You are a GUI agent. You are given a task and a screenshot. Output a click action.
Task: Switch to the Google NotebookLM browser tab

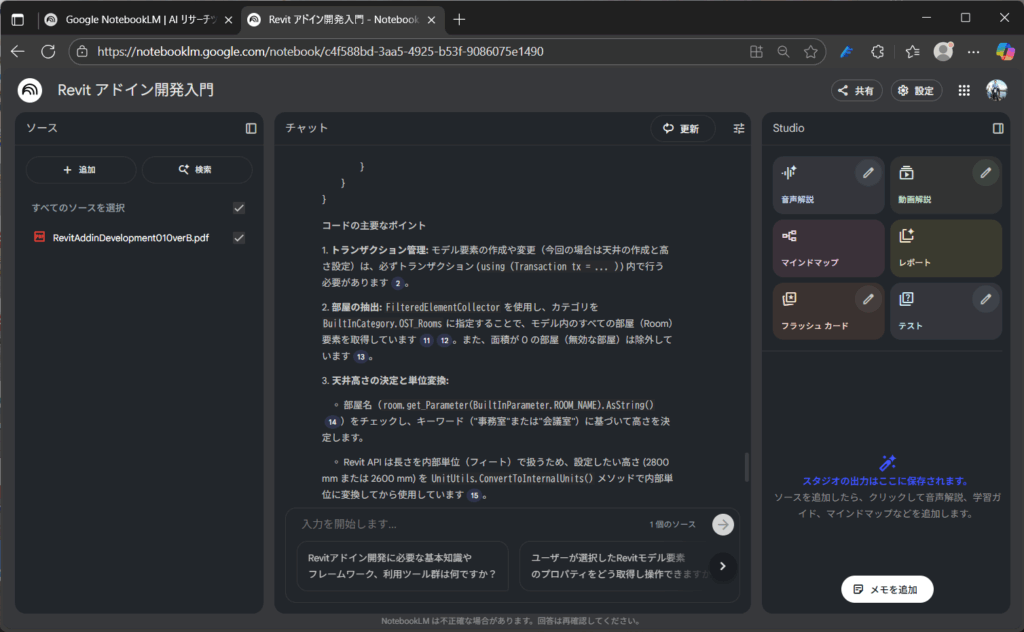pos(137,19)
